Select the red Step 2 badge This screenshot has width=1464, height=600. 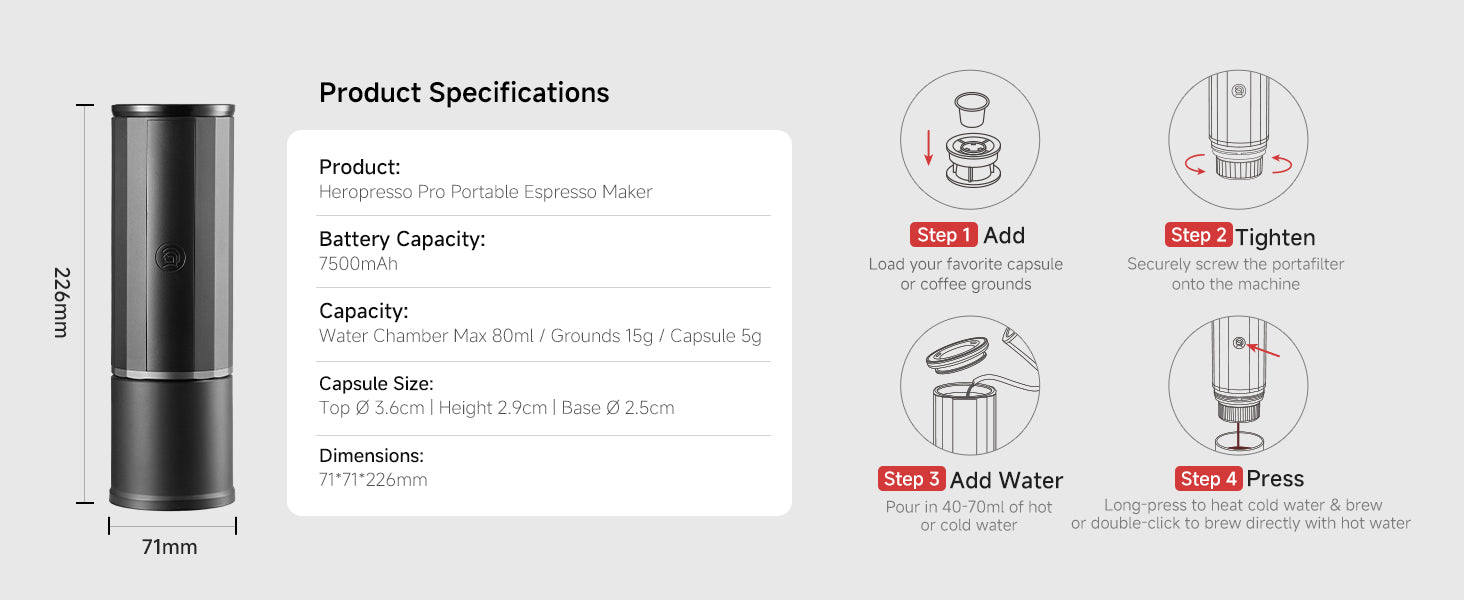(x=1198, y=235)
